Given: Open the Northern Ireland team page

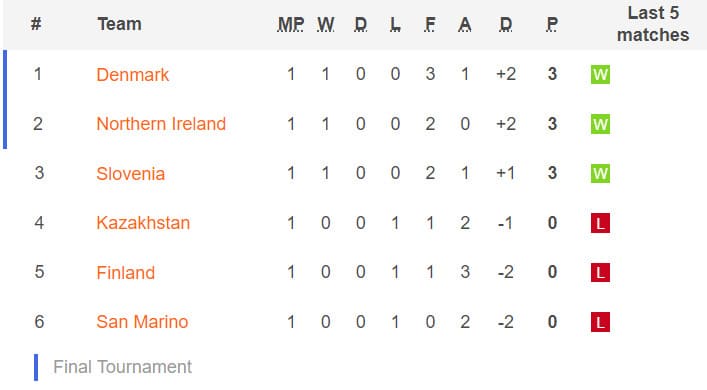Looking at the screenshot, I should [161, 124].
